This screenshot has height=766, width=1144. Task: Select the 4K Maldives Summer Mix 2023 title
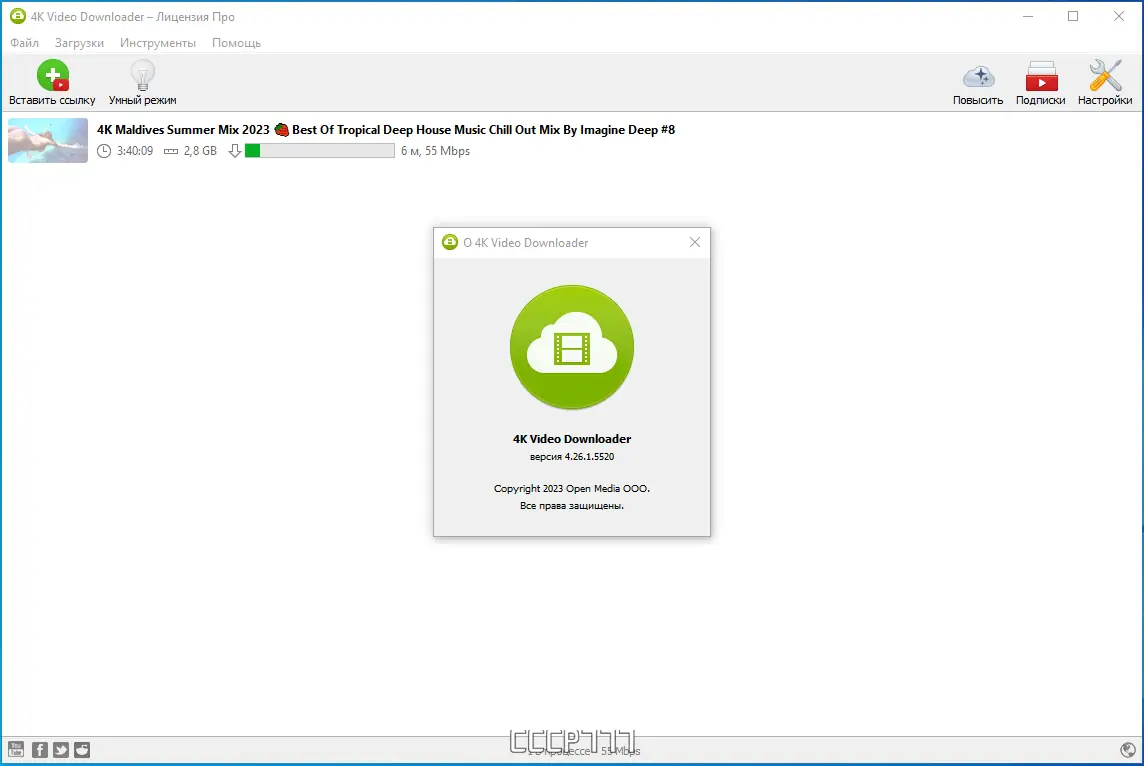tap(386, 130)
